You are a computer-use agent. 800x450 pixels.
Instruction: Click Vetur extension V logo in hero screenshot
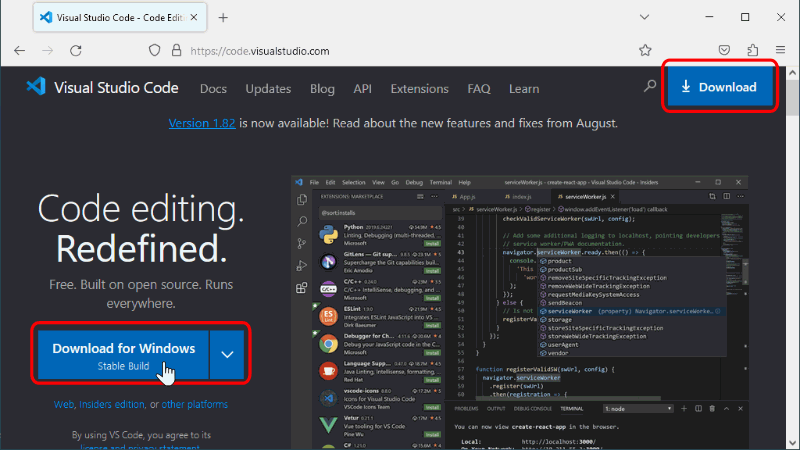329,425
